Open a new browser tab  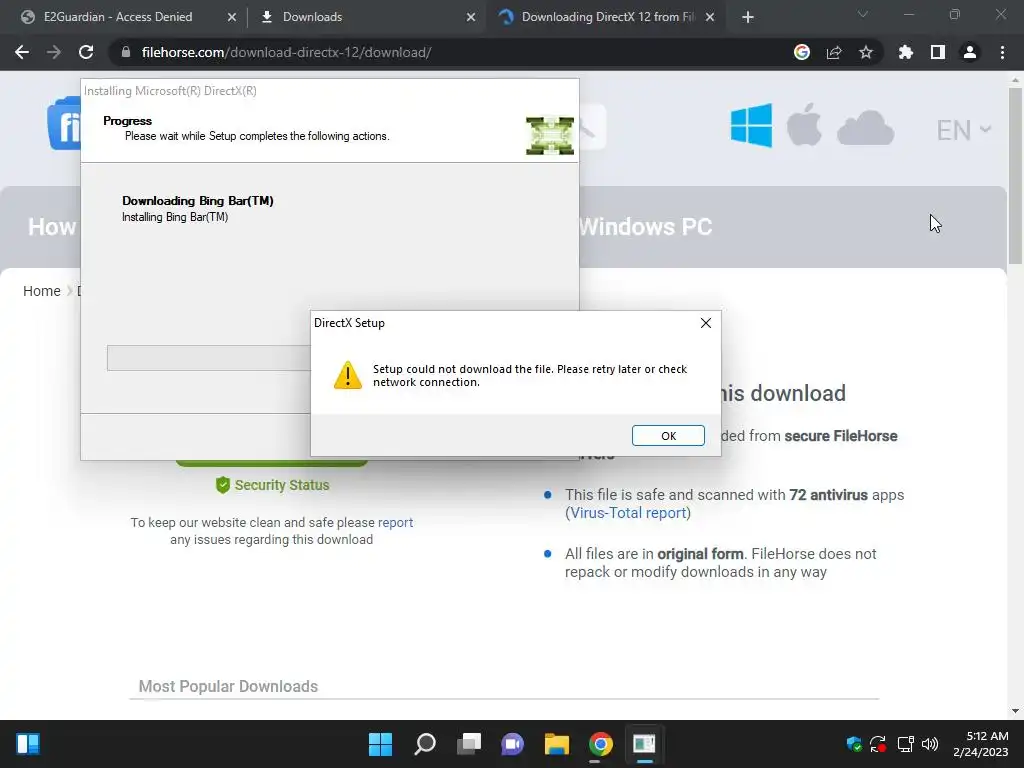748,17
